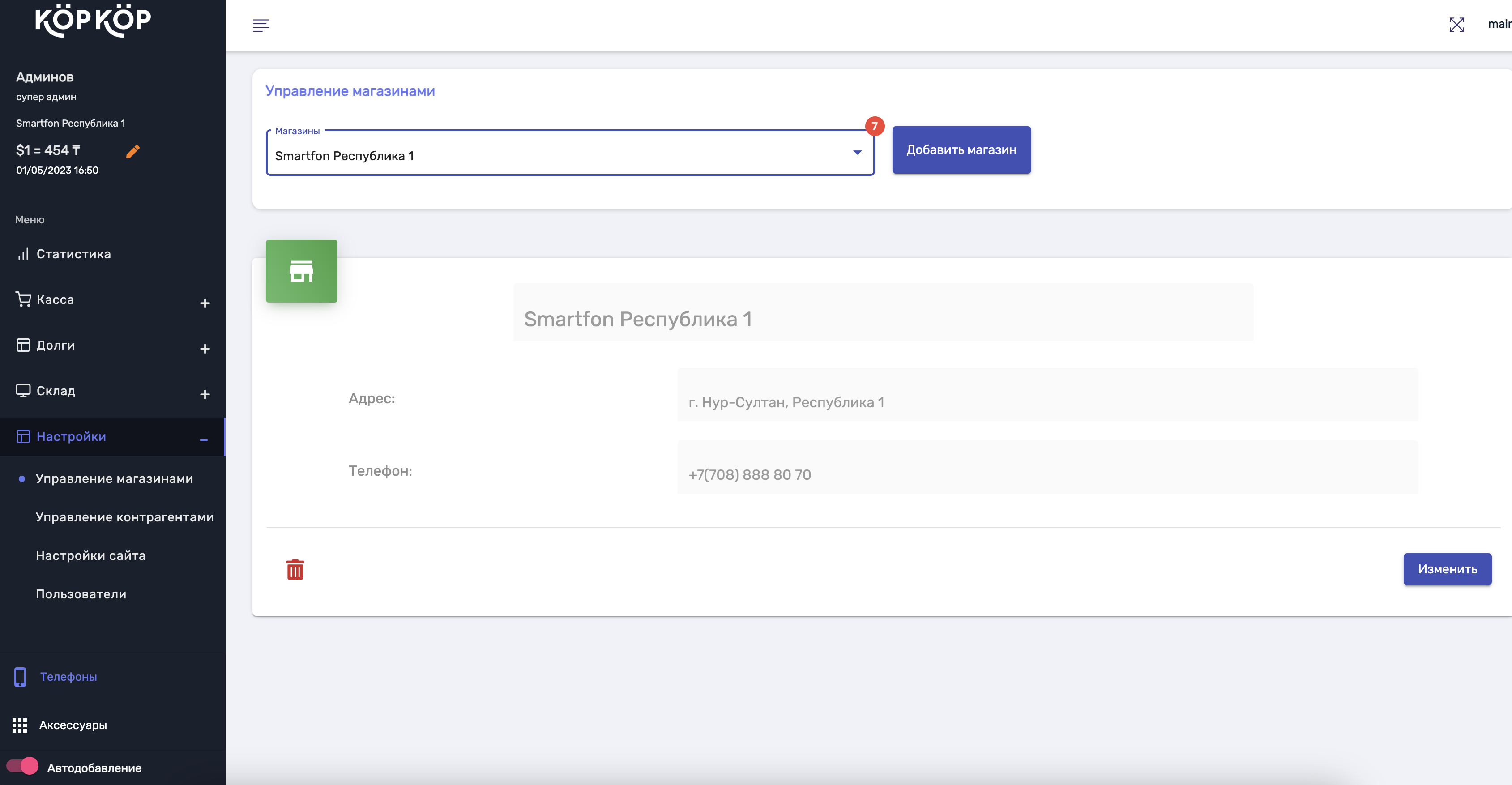The height and width of the screenshot is (785, 1512).
Task: Click the green store icon tile
Action: (301, 271)
